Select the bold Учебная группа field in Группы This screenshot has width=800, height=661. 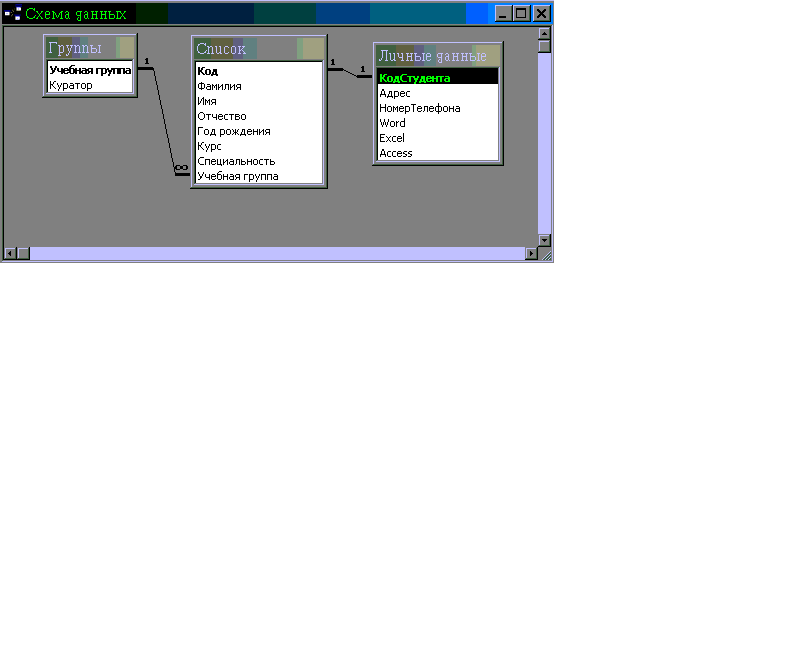coord(90,70)
